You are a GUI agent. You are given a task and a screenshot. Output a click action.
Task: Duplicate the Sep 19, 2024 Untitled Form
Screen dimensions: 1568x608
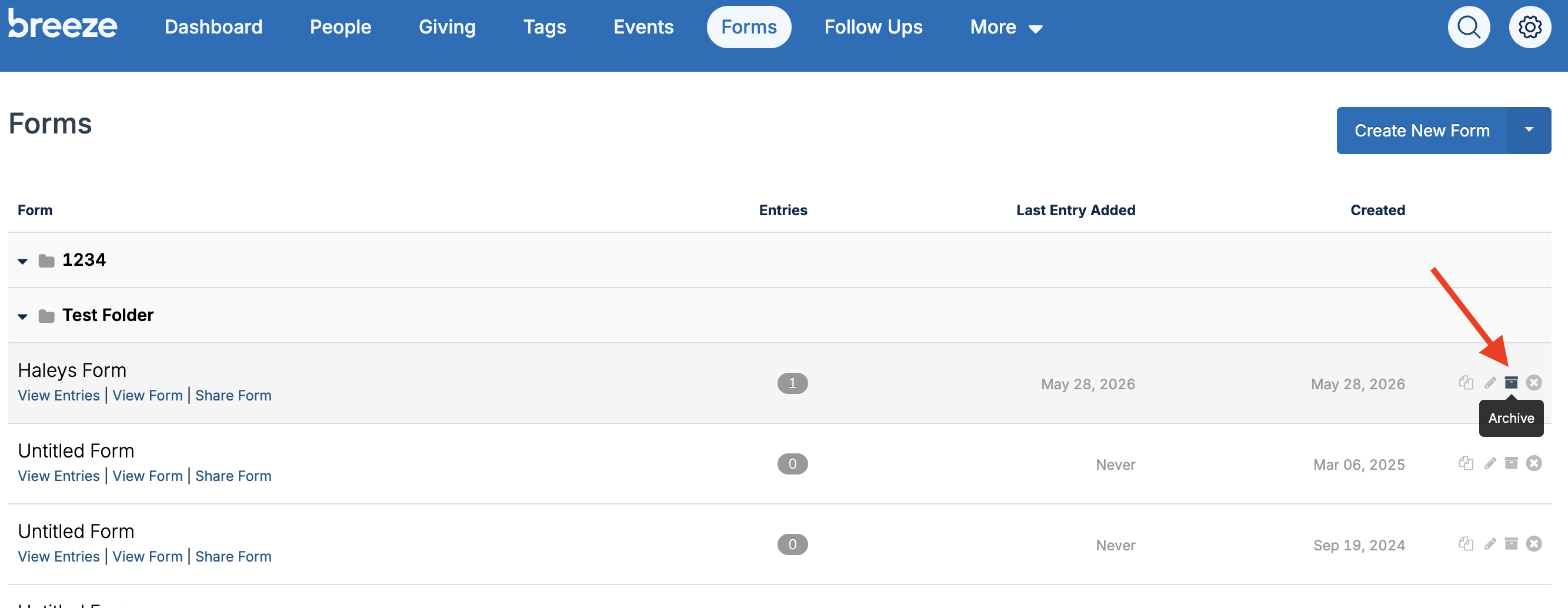coord(1466,544)
